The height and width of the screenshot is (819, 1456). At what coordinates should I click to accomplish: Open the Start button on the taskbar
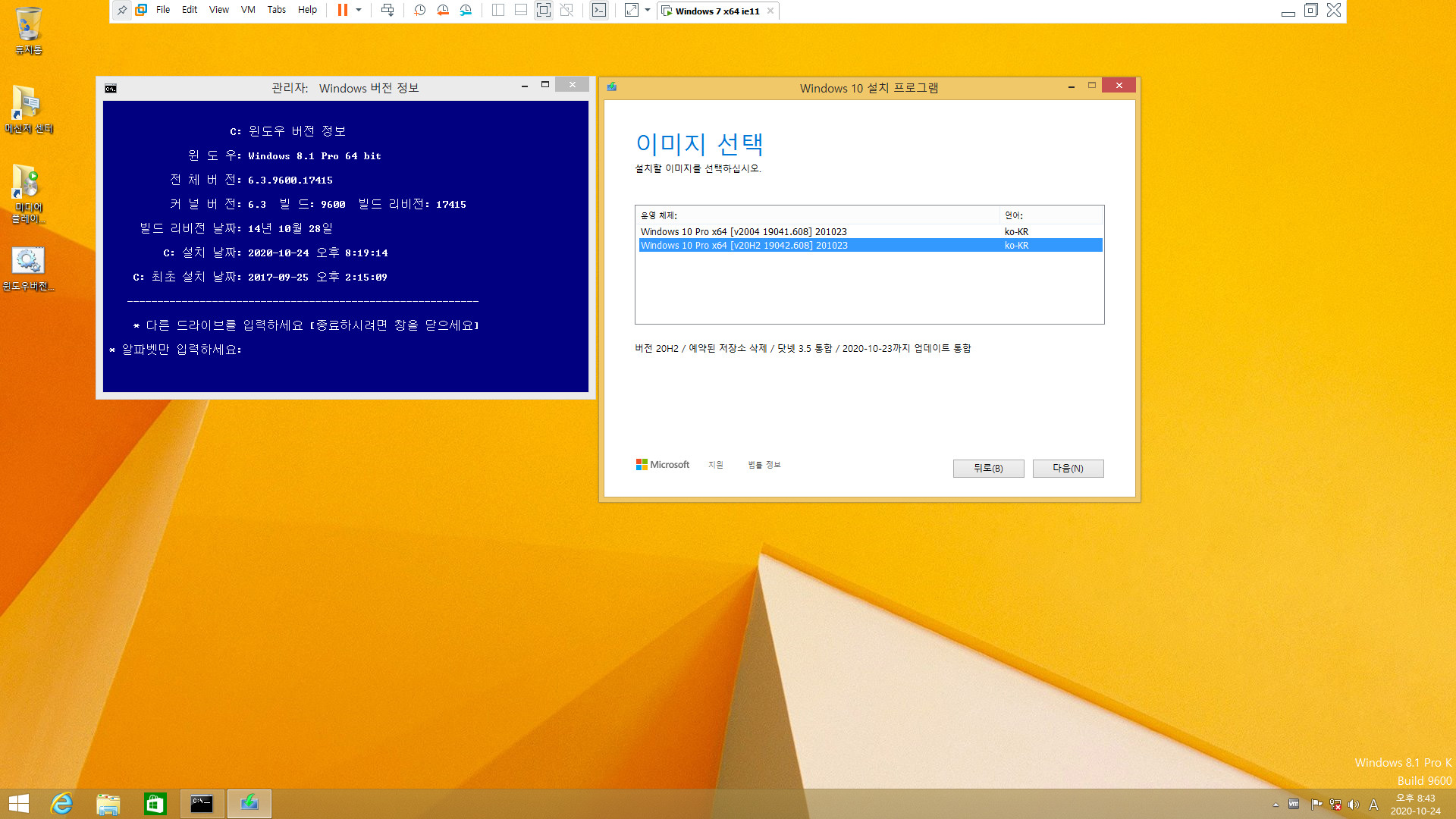[x=19, y=804]
